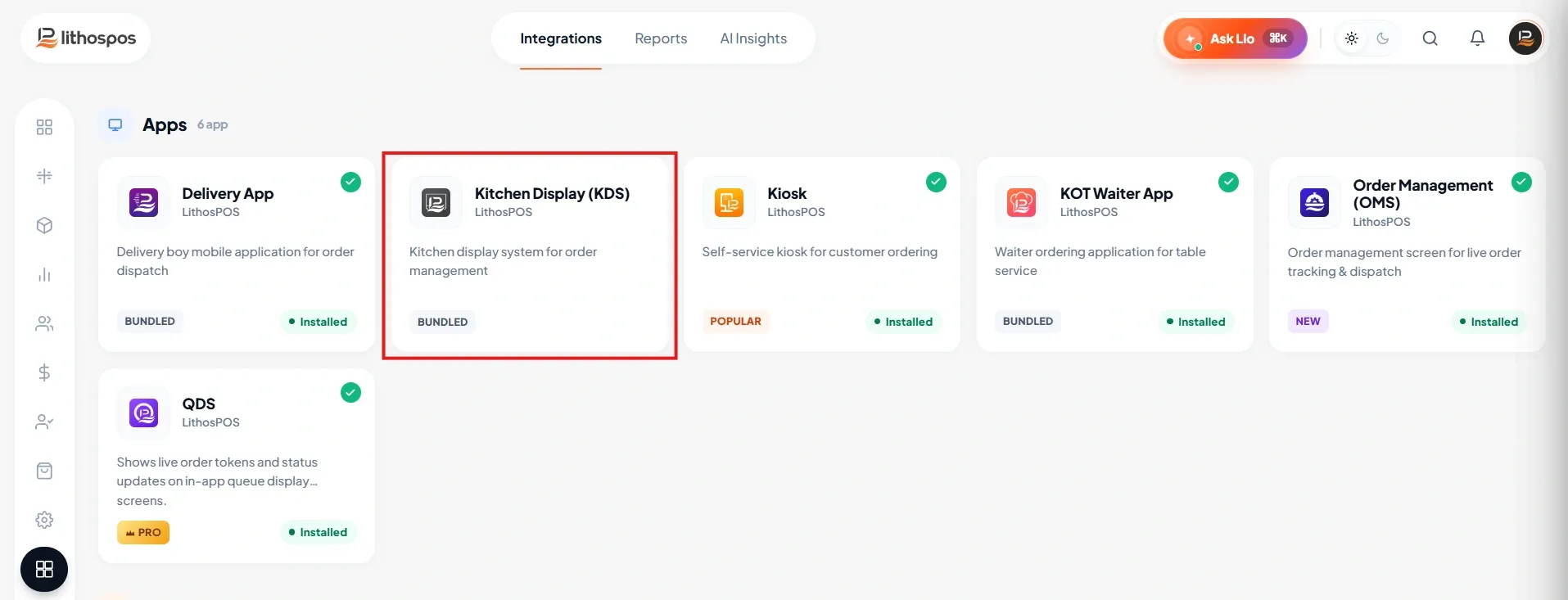Viewport: 1568px width, 600px height.
Task: Click the Apps section heading
Action: 165,124
